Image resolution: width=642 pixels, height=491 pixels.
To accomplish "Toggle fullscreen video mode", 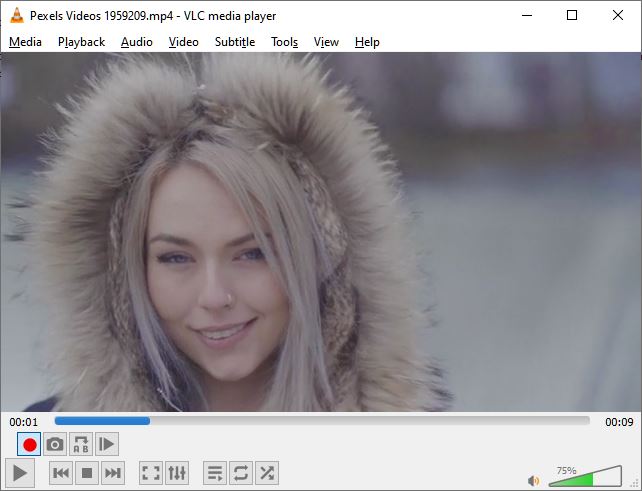I will tap(151, 473).
